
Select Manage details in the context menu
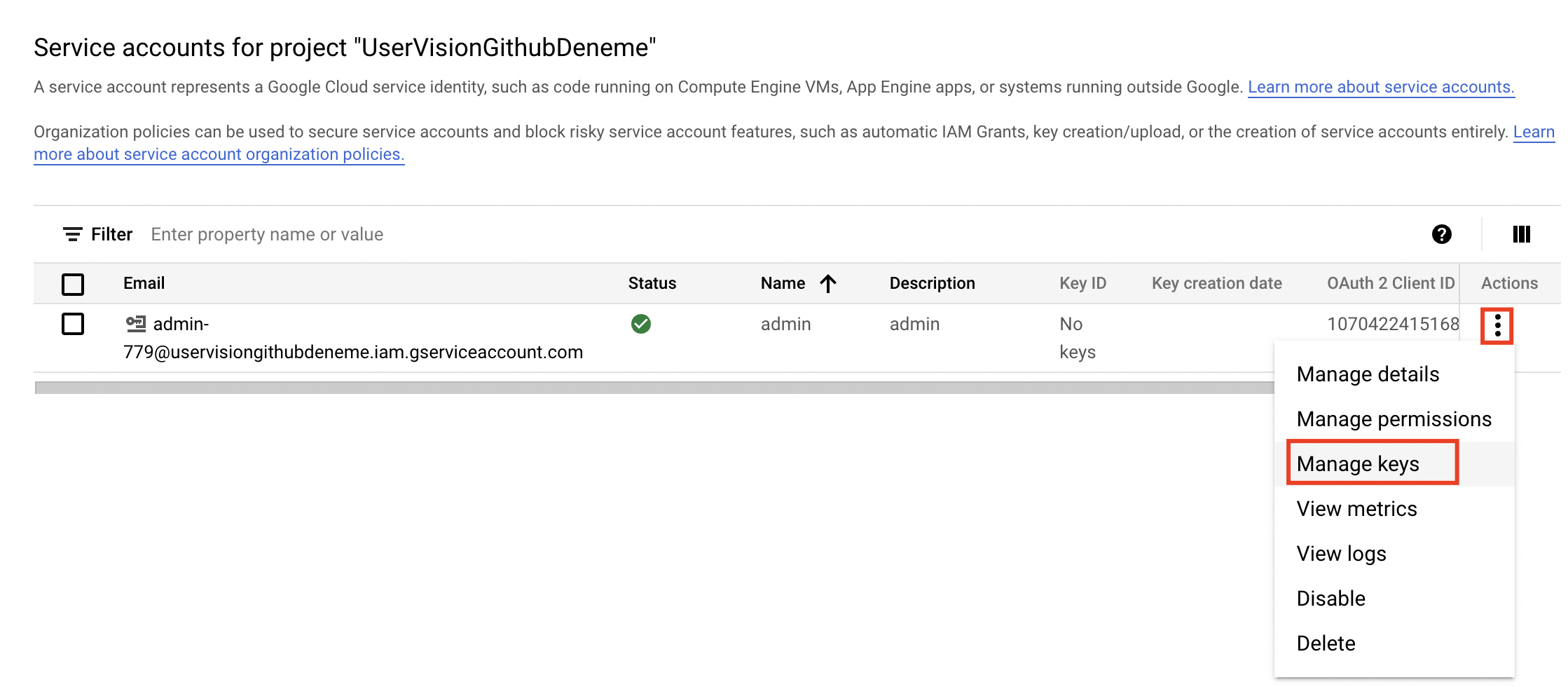(x=1367, y=374)
